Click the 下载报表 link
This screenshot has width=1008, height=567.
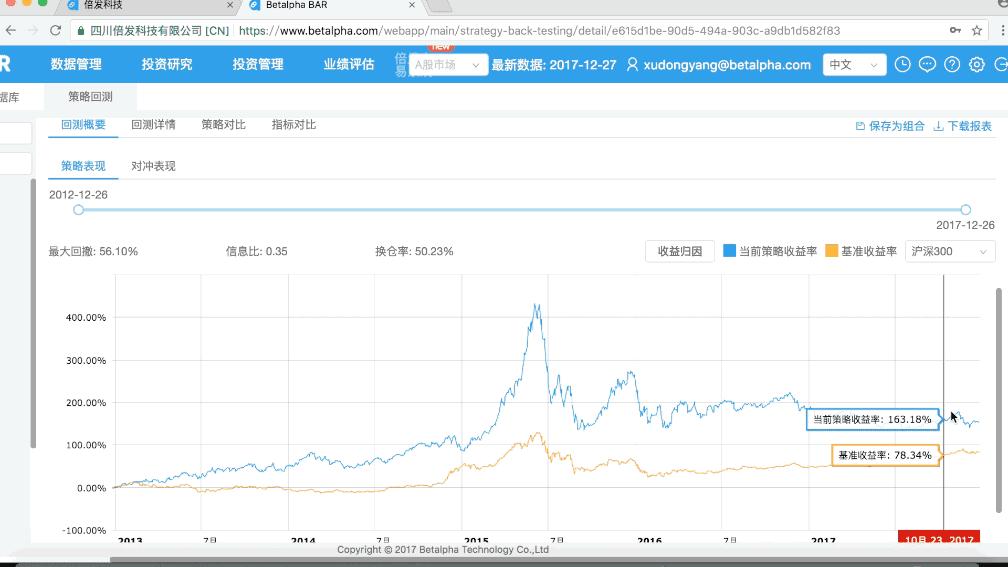pos(962,126)
